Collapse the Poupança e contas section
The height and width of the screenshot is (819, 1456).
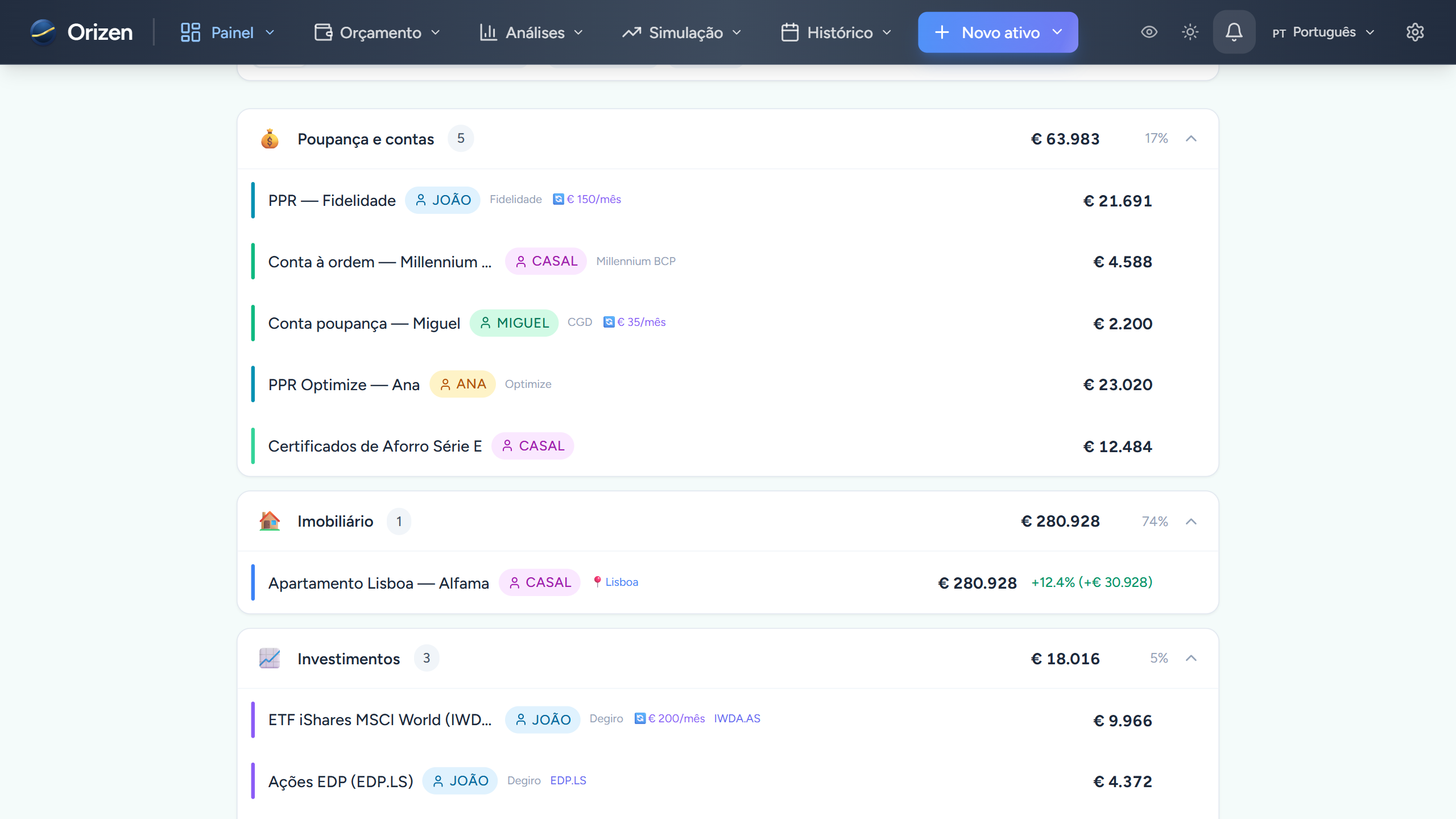tap(1191, 139)
